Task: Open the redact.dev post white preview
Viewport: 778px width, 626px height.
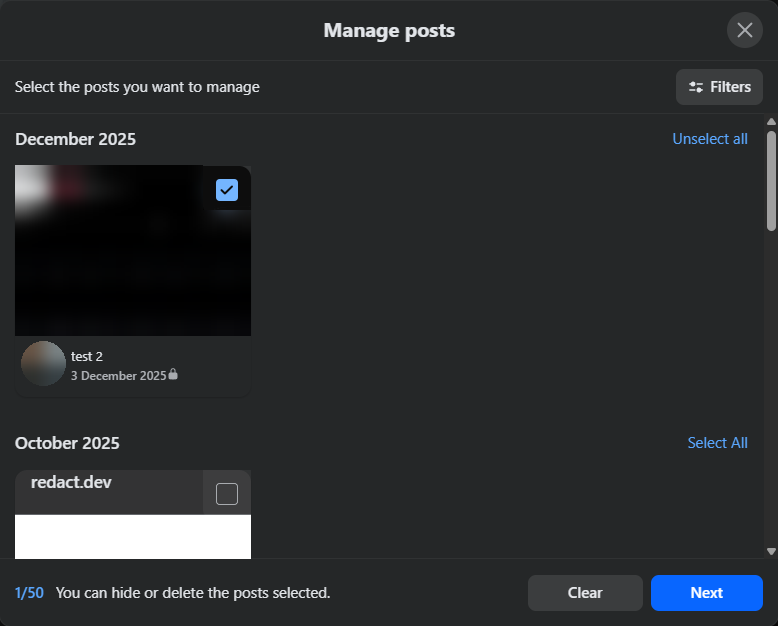Action: click(x=132, y=537)
